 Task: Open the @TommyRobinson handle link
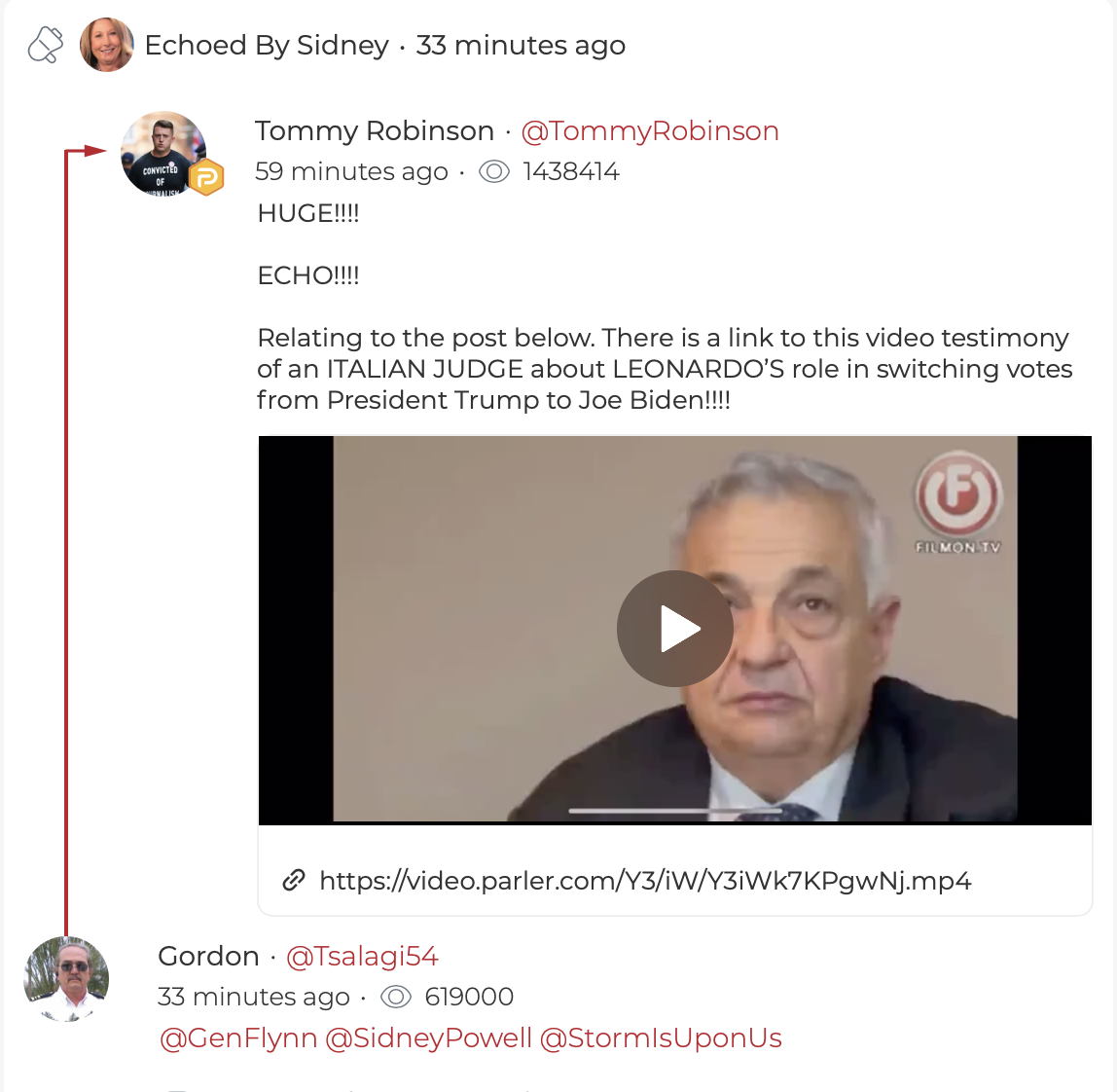click(x=650, y=131)
